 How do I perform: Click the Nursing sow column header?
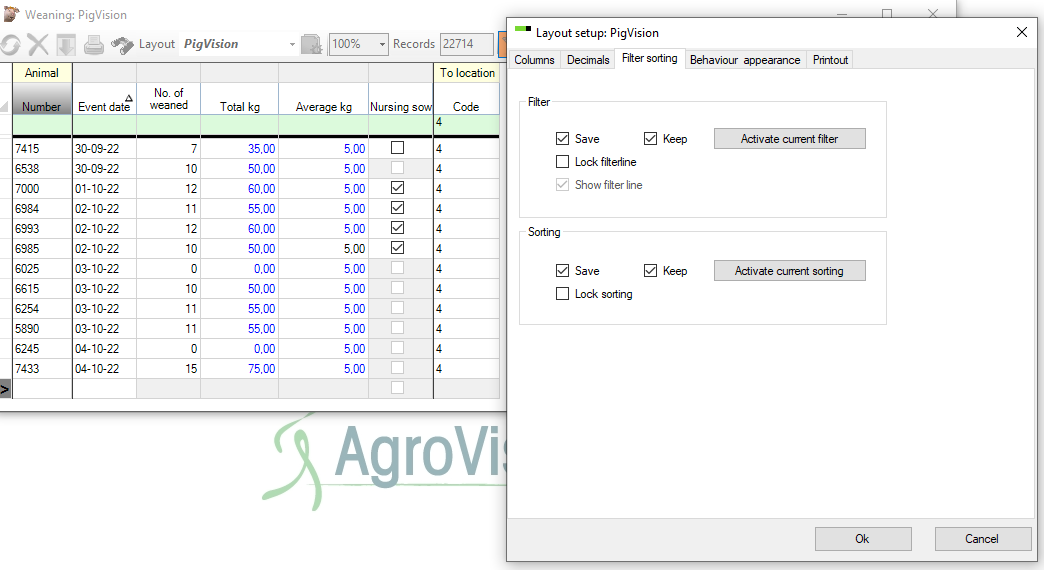(401, 99)
